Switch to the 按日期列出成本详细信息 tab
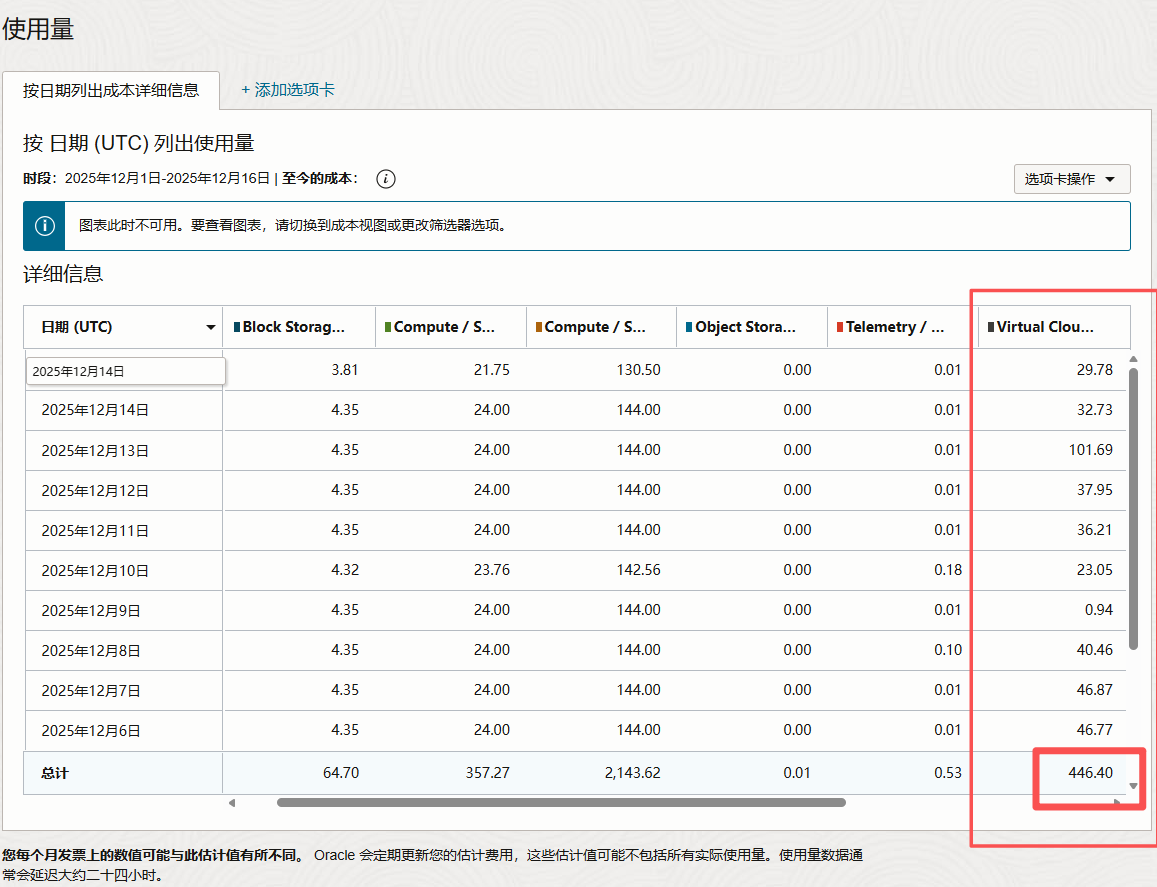The image size is (1157, 887). [111, 90]
